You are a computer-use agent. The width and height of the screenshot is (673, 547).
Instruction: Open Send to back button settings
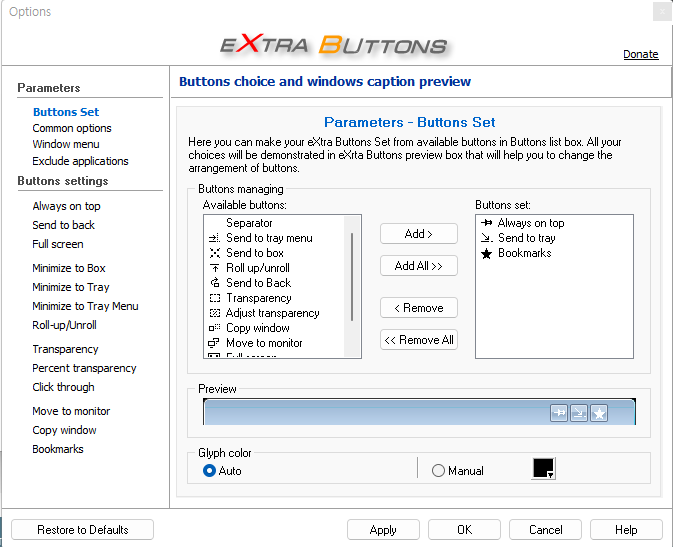[x=64, y=225]
